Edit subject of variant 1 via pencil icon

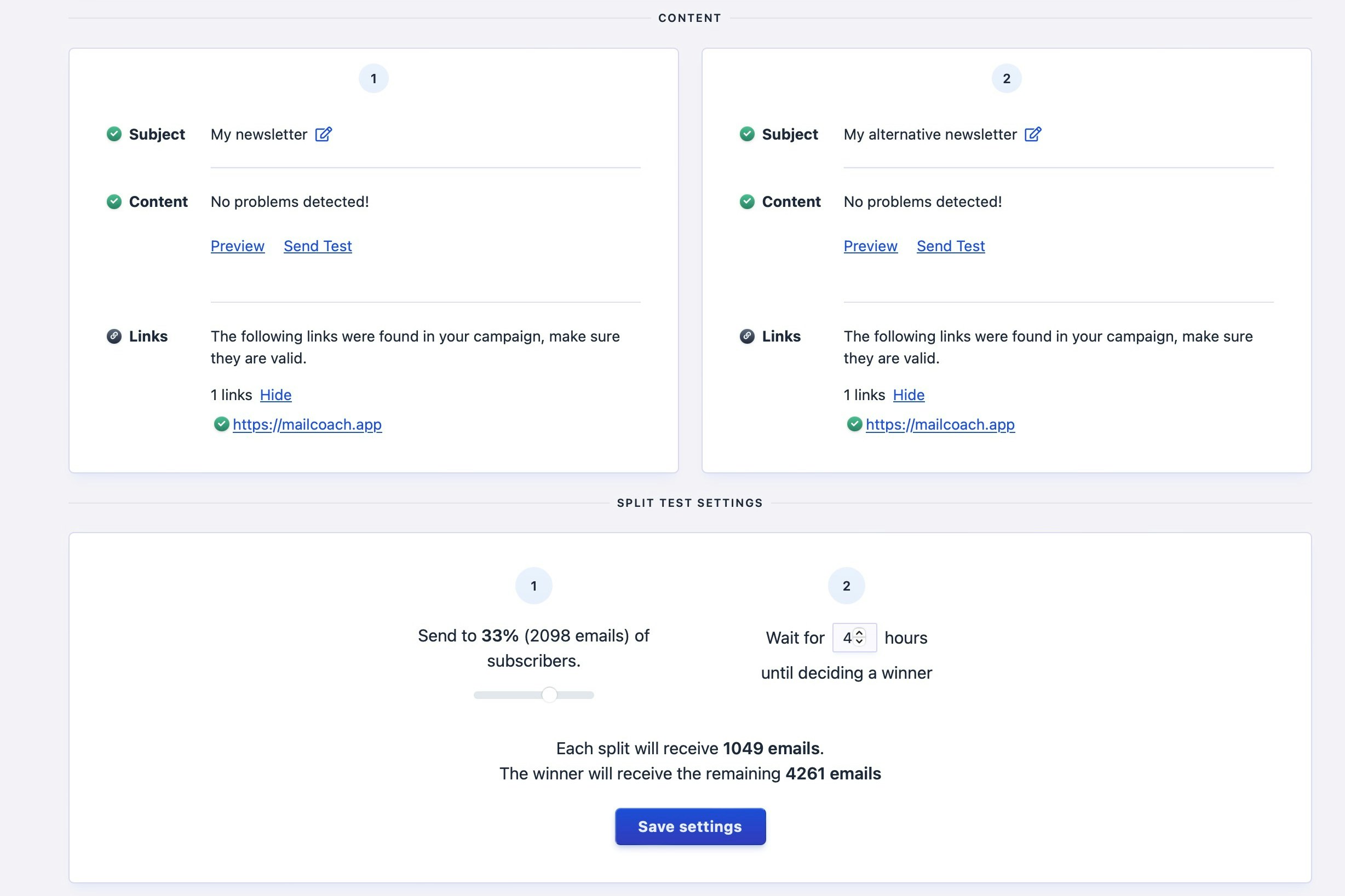[x=323, y=134]
